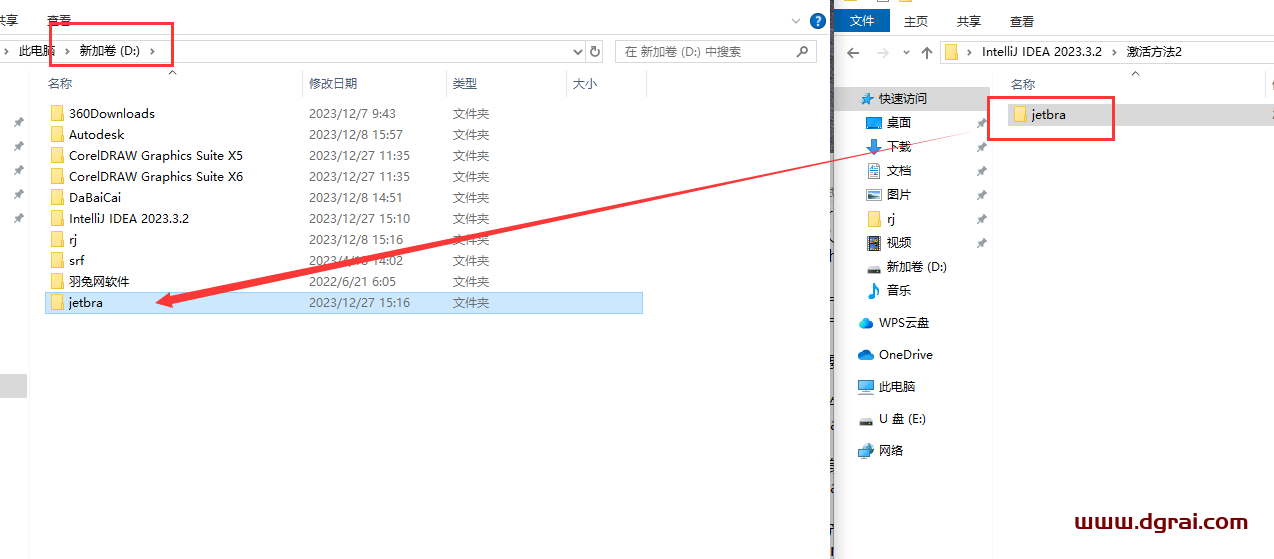Open 视频 in navigation pane

[888, 242]
